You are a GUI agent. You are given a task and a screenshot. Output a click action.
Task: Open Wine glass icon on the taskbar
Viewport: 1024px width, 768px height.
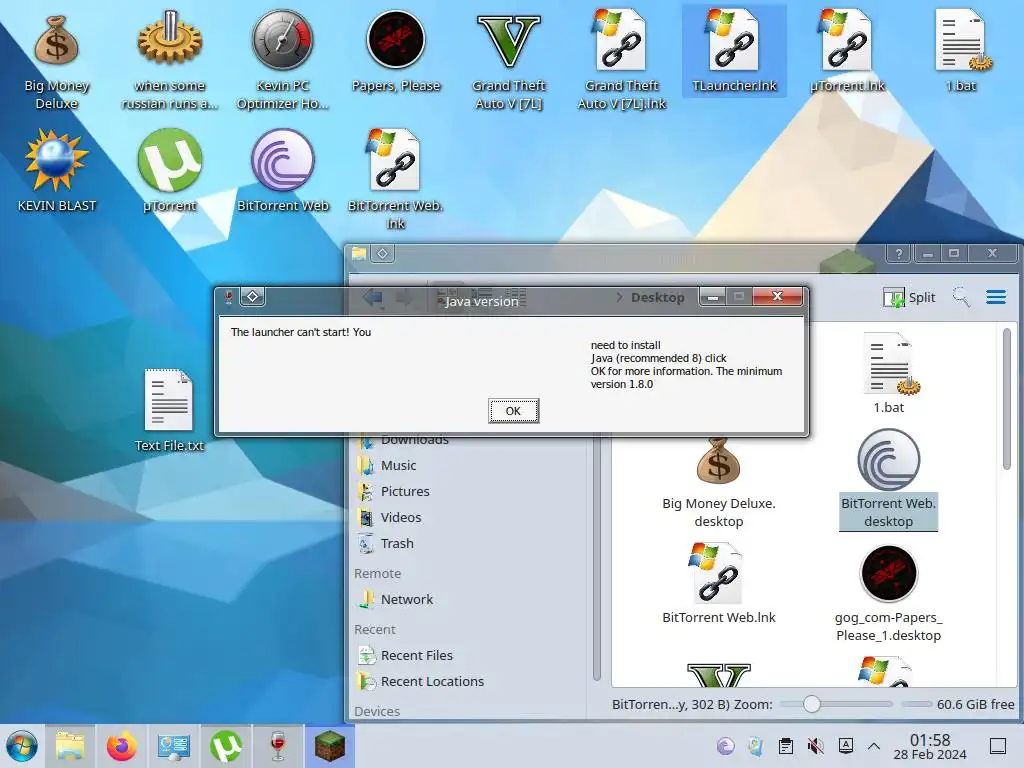point(278,746)
